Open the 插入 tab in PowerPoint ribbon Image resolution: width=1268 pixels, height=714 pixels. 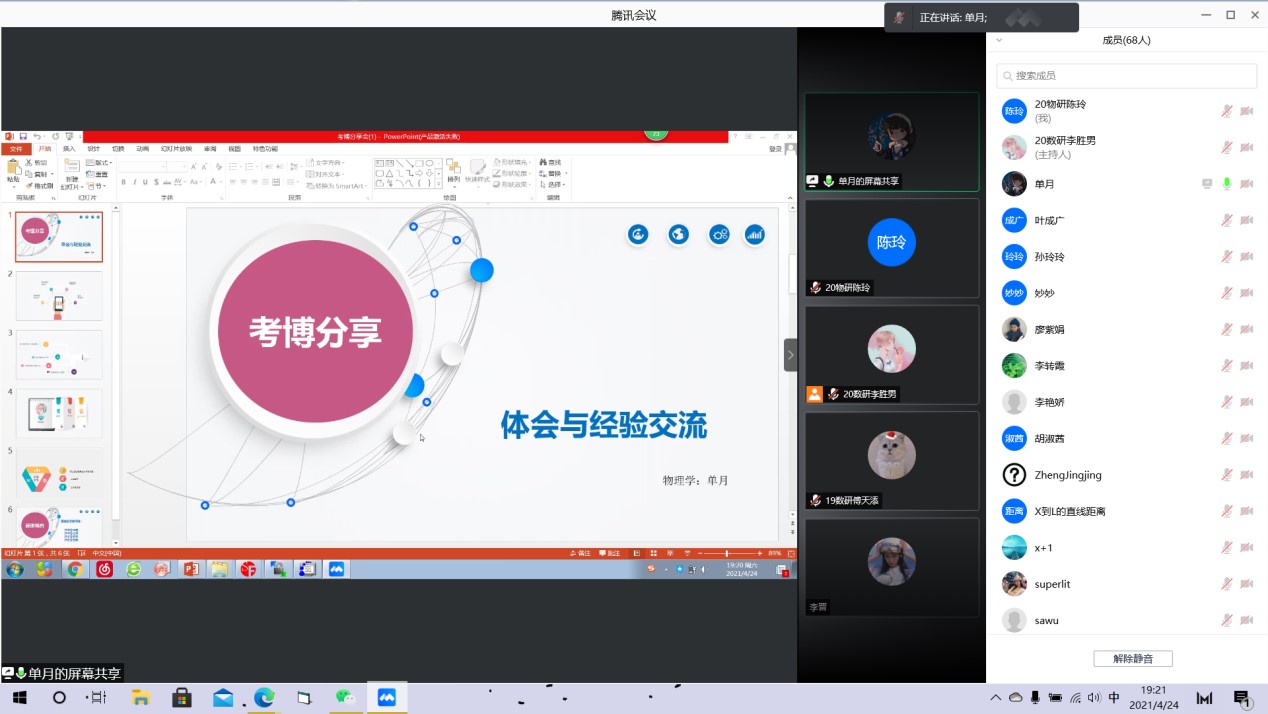pyautogui.click(x=69, y=149)
